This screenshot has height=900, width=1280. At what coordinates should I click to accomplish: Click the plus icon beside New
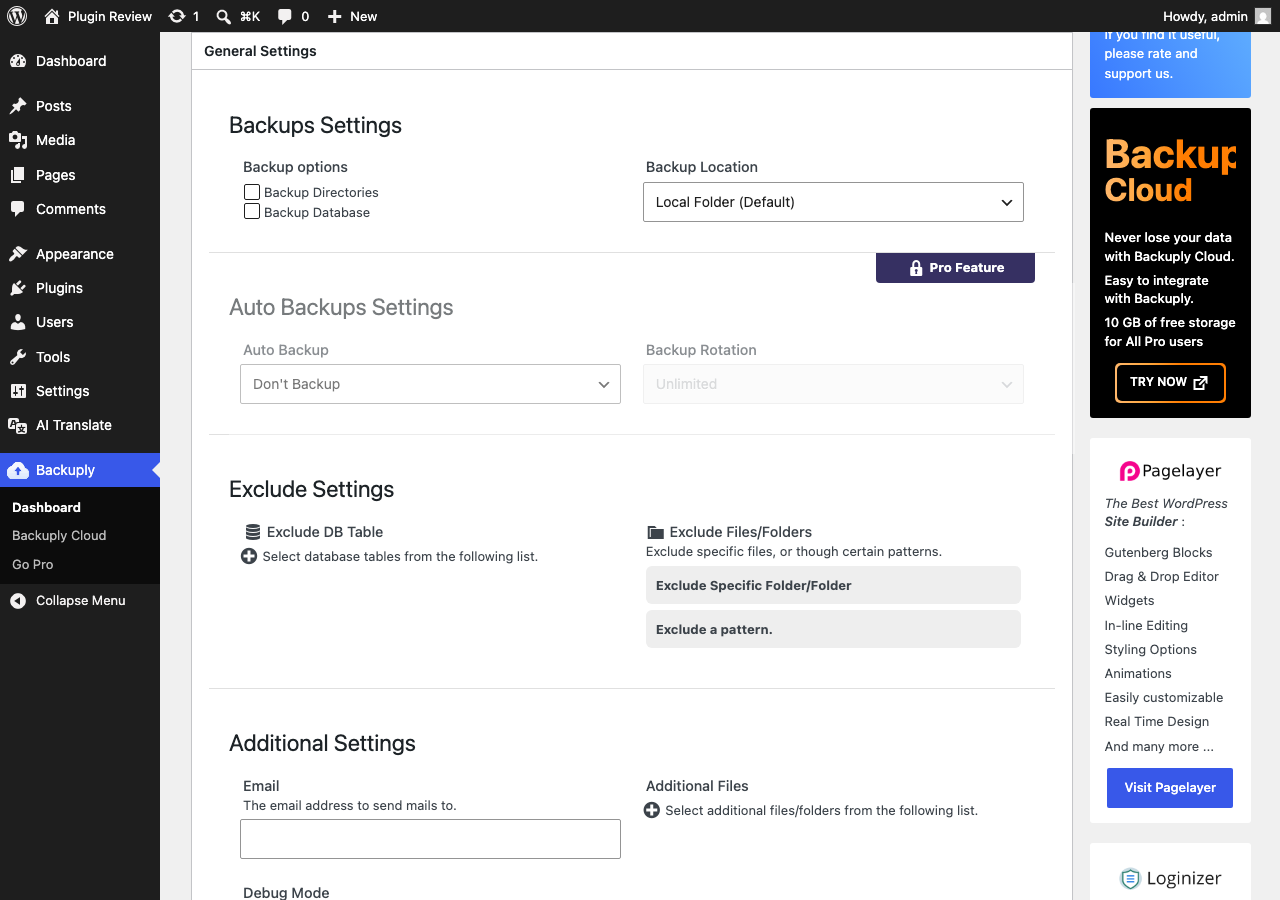pos(335,16)
